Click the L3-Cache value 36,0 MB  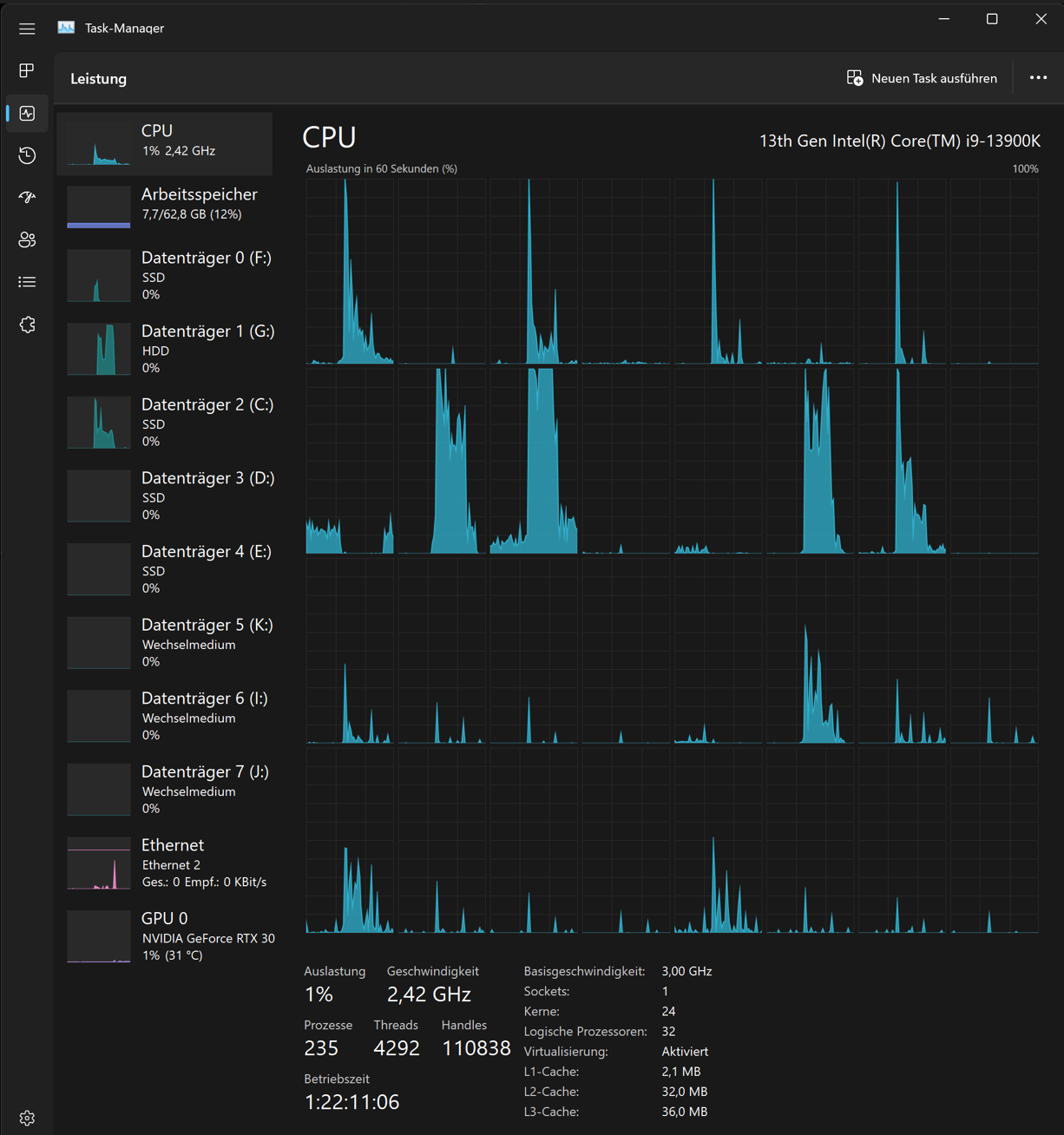(684, 1112)
